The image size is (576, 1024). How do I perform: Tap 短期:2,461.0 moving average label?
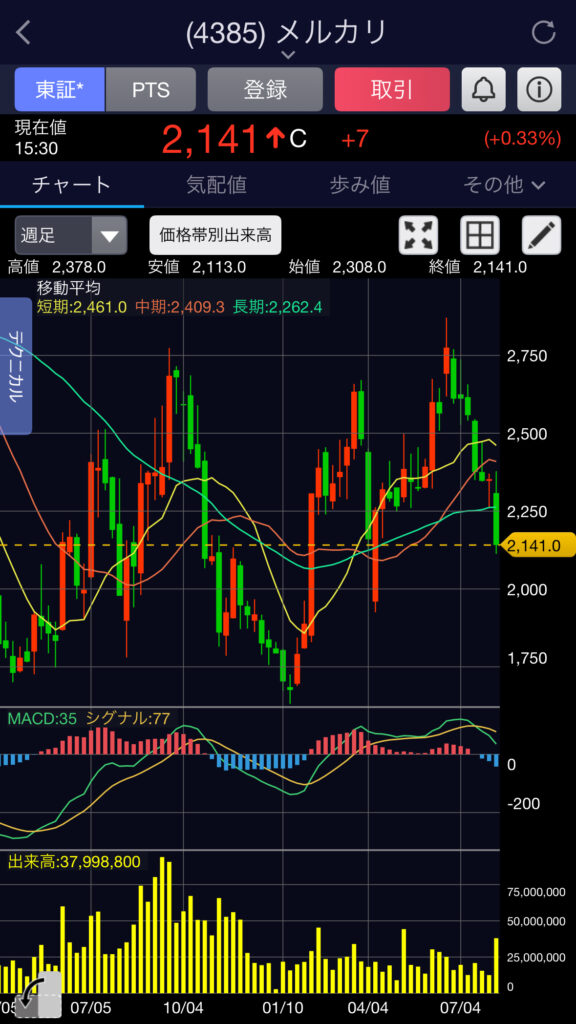(82, 307)
